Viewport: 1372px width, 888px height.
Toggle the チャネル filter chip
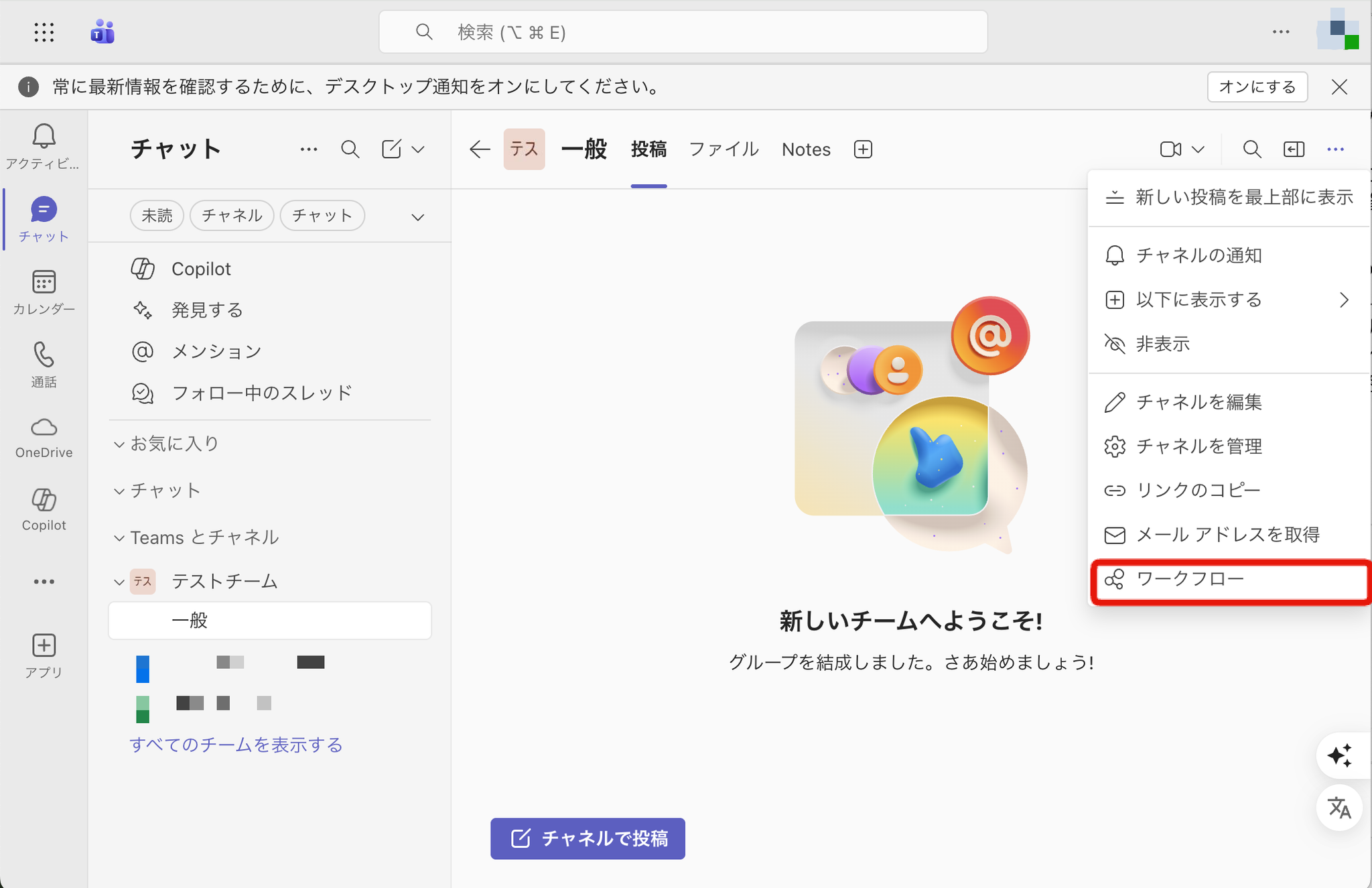coord(232,216)
